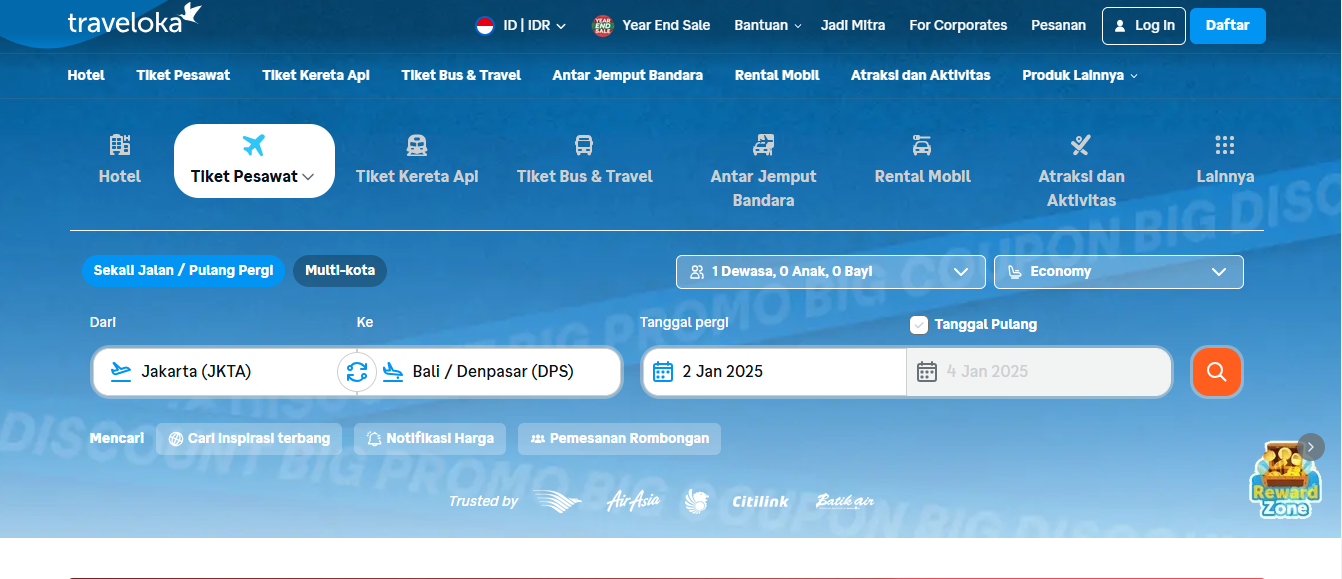Image resolution: width=1342 pixels, height=579 pixels.
Task: Click the takeoff plane icon in Dari field
Action: [x=121, y=372]
